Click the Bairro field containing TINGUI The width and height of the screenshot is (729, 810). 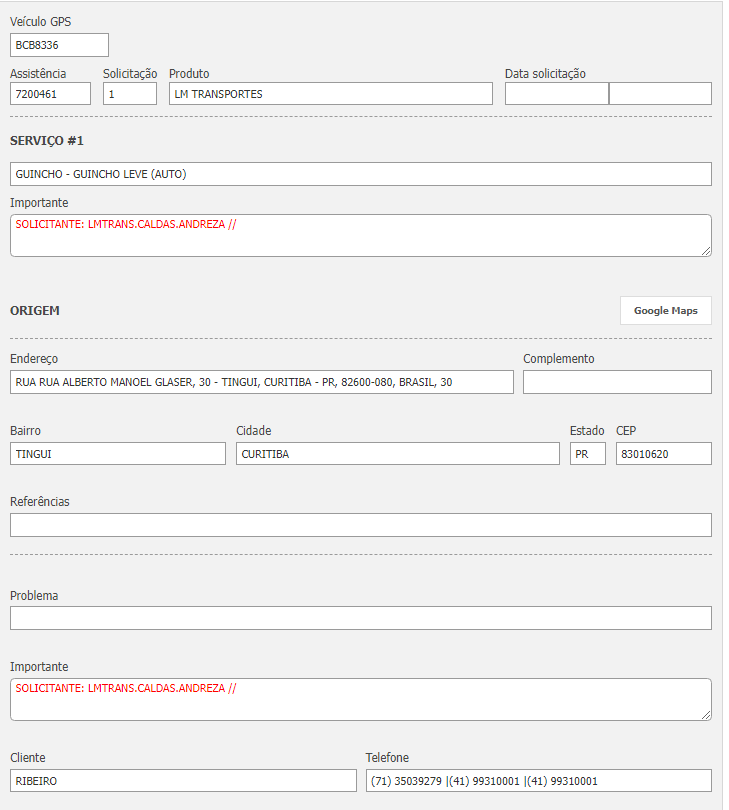point(118,454)
